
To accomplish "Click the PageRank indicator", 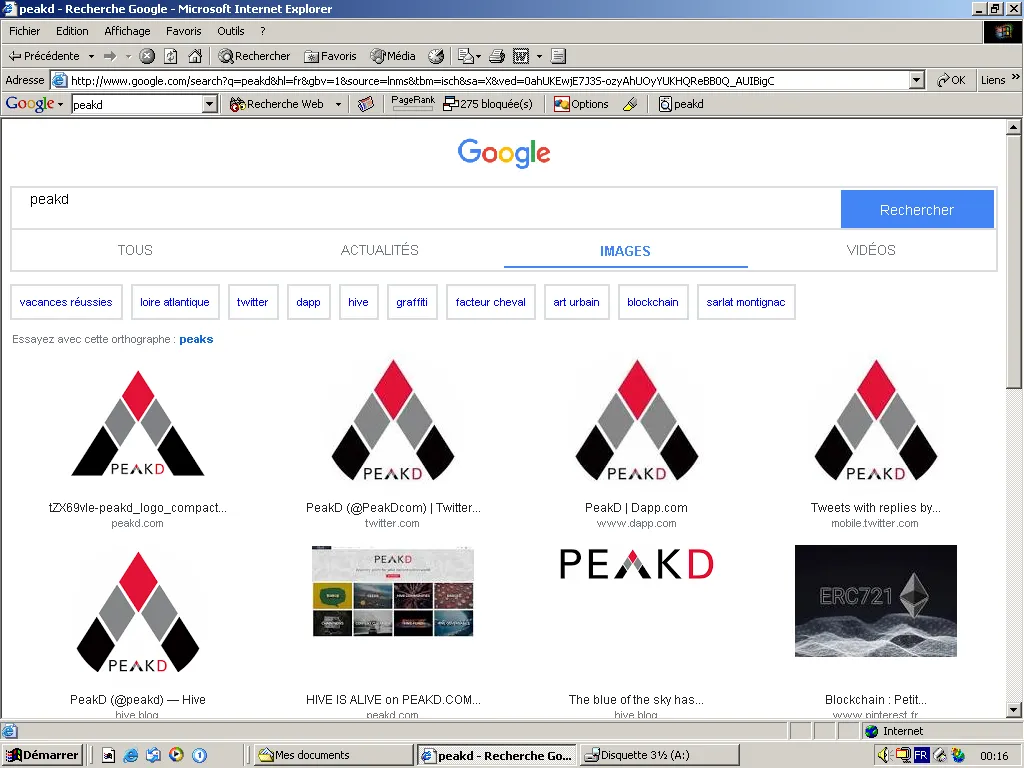I will point(413,103).
